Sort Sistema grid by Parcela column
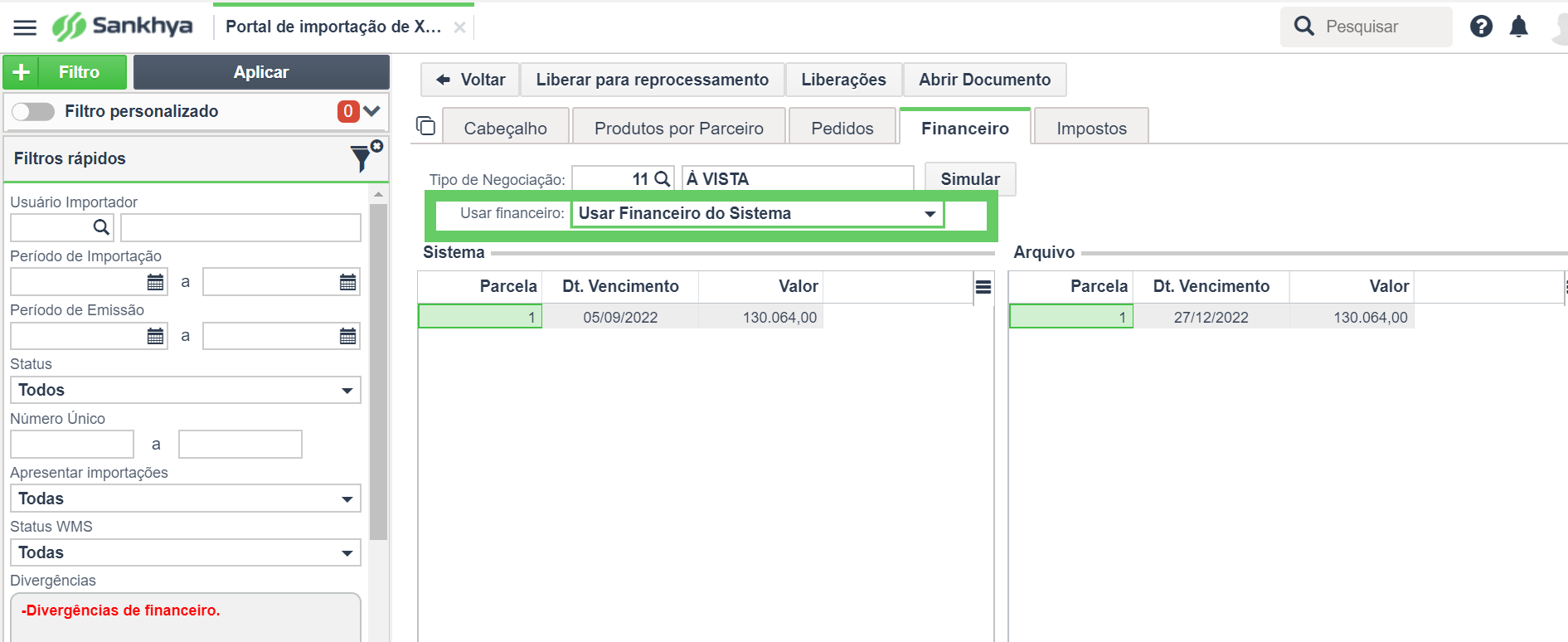This screenshot has height=642, width=1568. (x=480, y=286)
